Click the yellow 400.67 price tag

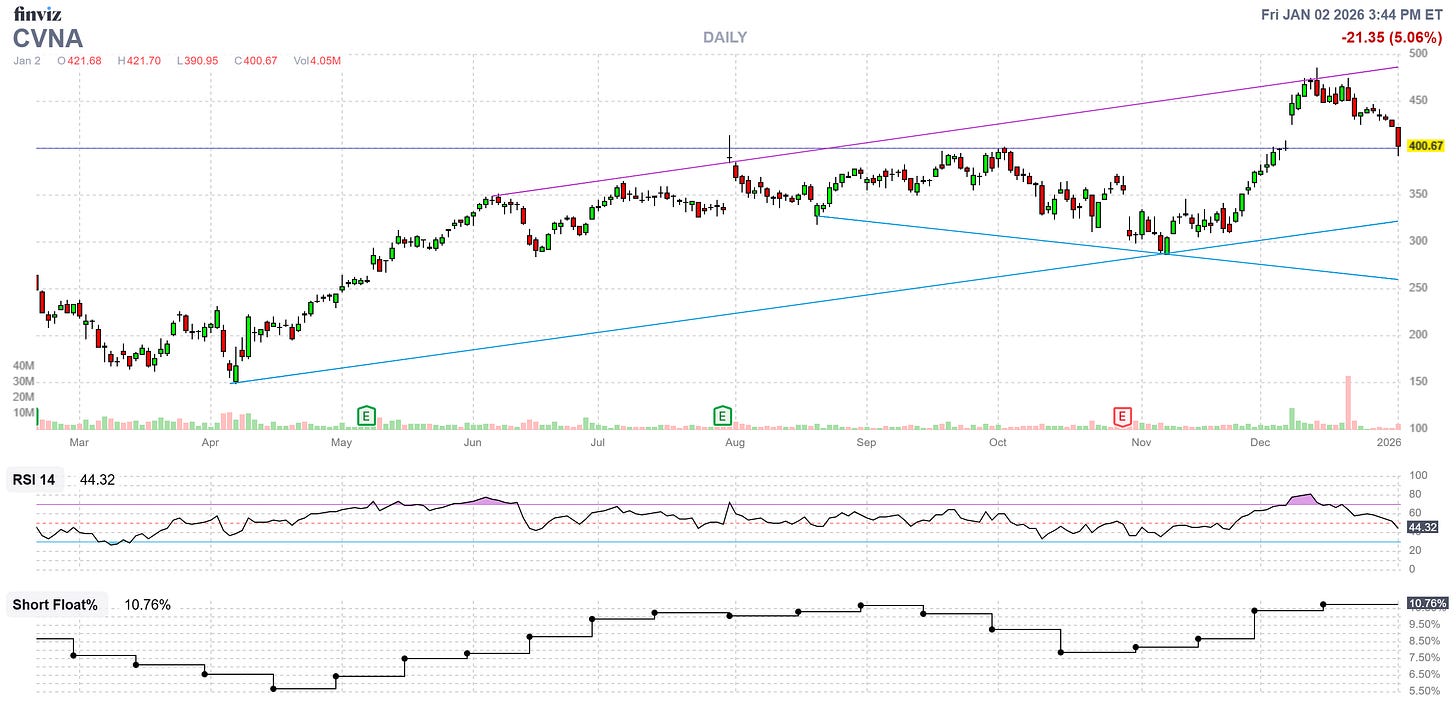click(x=1425, y=146)
